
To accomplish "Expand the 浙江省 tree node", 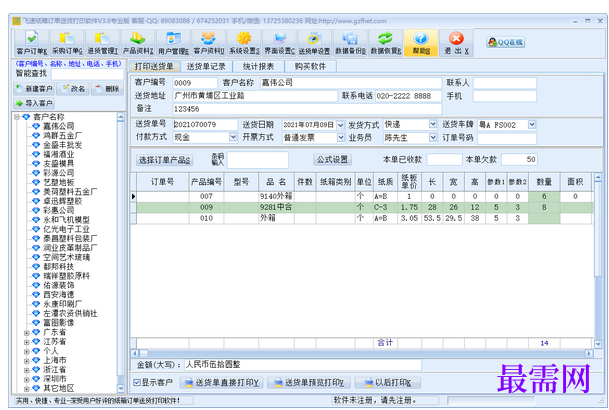I will pyautogui.click(x=26, y=370).
